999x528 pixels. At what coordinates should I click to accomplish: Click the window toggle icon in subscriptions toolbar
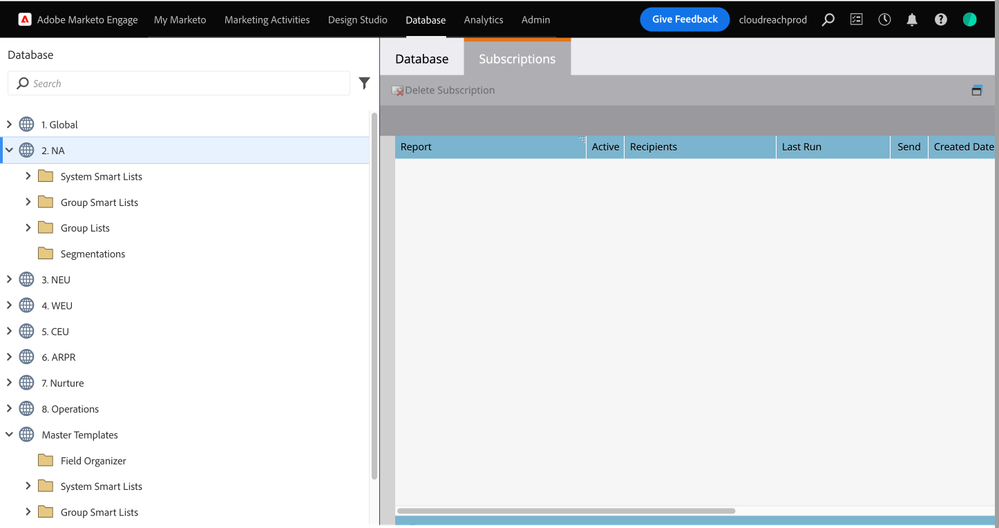(x=977, y=91)
